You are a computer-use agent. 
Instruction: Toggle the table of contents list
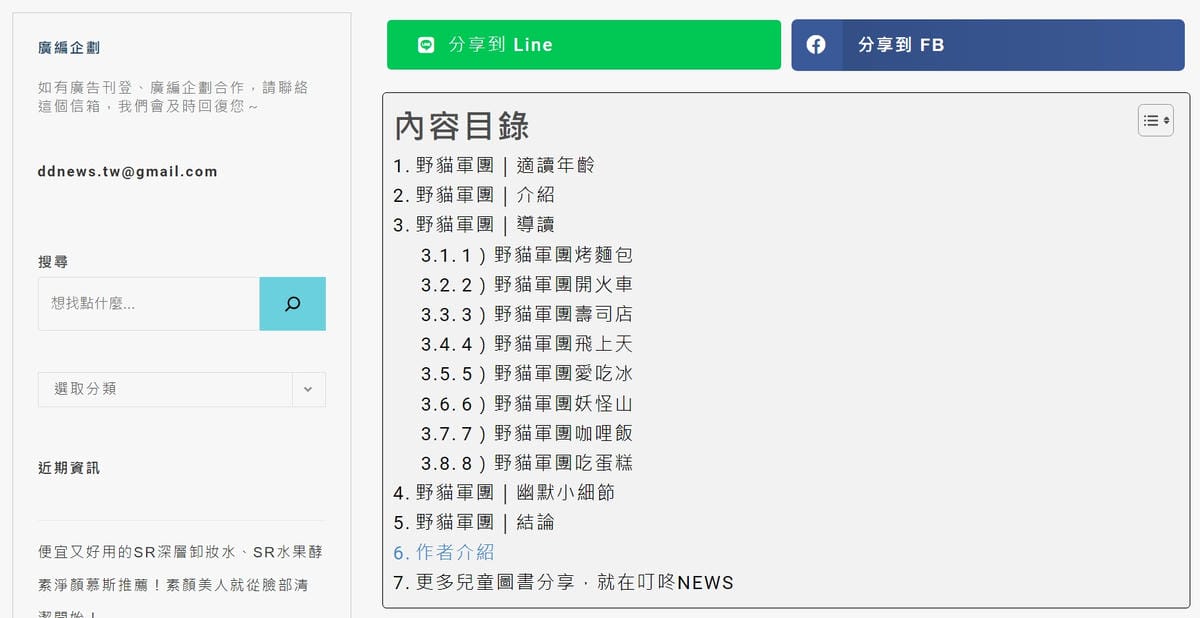tap(1156, 120)
